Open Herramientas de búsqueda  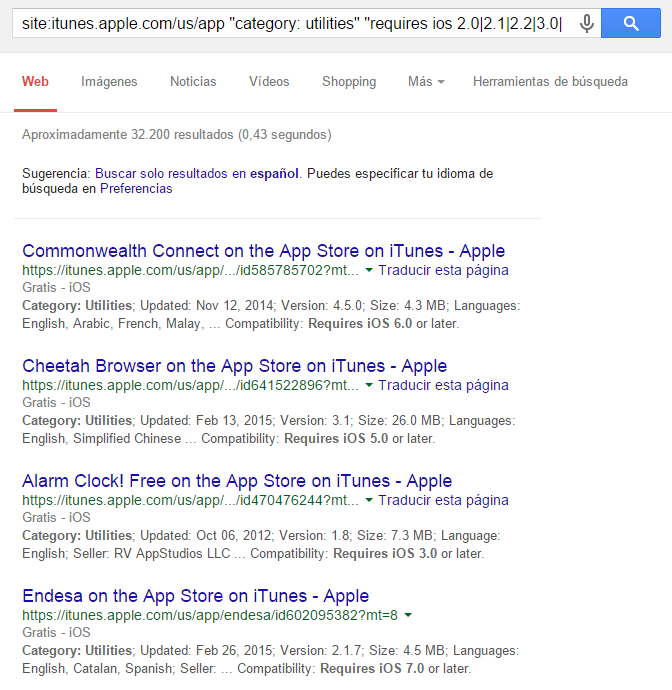coord(550,81)
